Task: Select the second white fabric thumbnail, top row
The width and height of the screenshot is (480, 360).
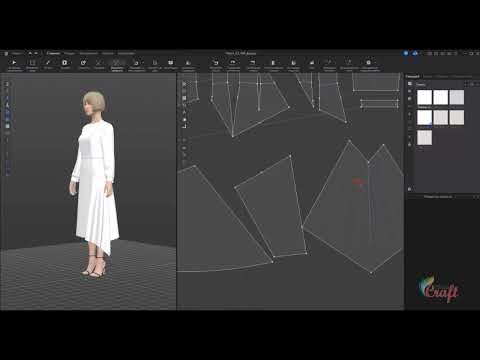Action: [440, 97]
